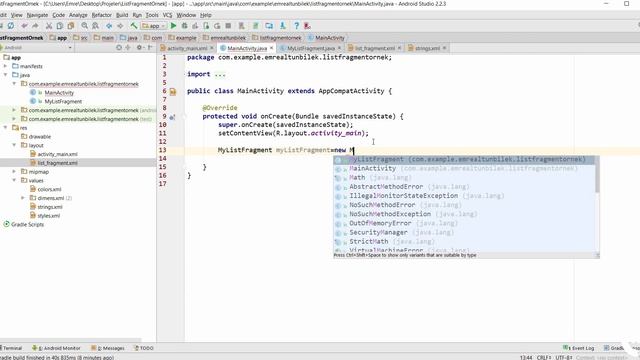Open the Event Log
Viewport: 640px width, 360px height.
579,348
